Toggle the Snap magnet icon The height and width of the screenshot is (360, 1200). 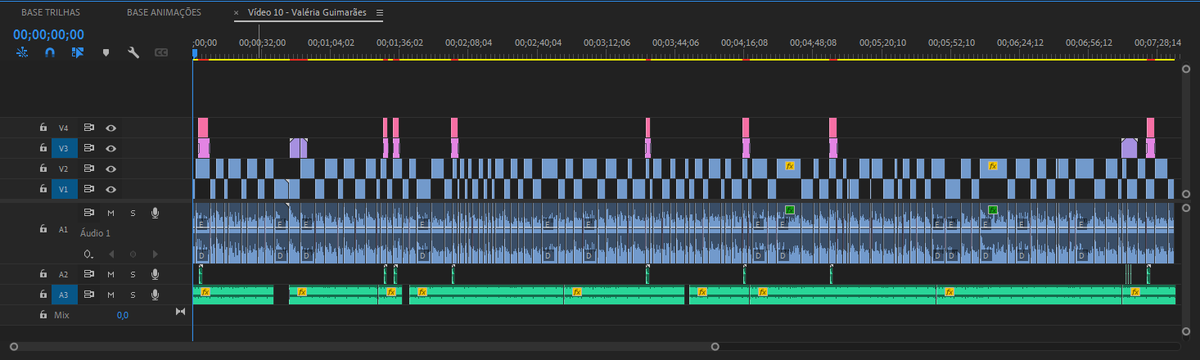point(50,52)
